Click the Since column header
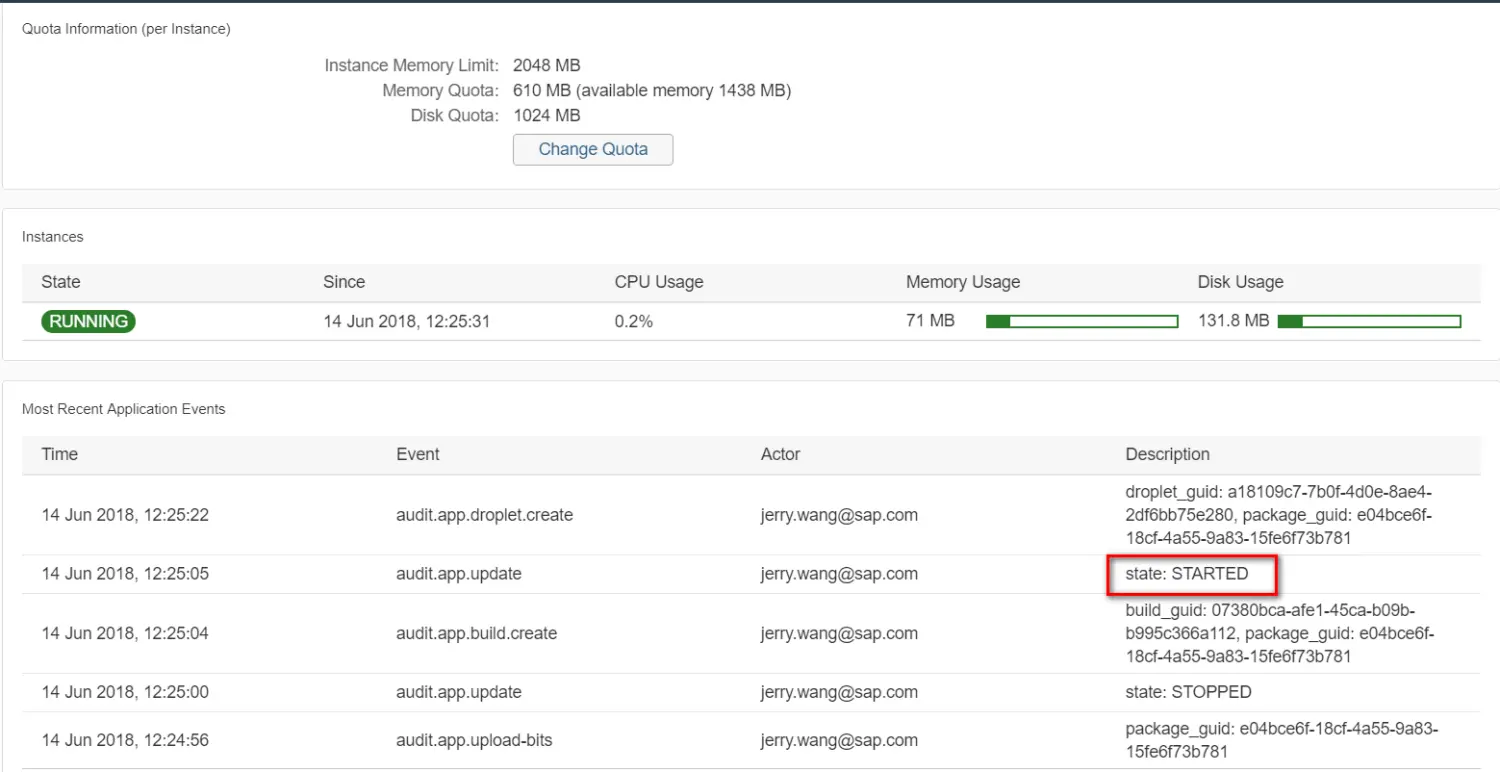1500x772 pixels. click(x=344, y=282)
